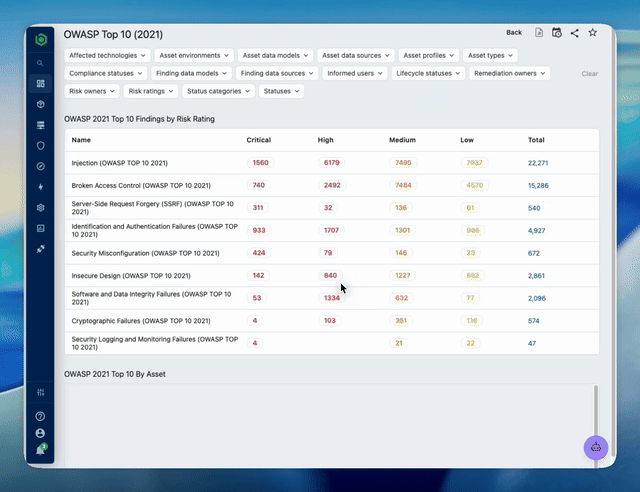
Task: Open the reports panel icon in sidebar
Action: coord(40,228)
